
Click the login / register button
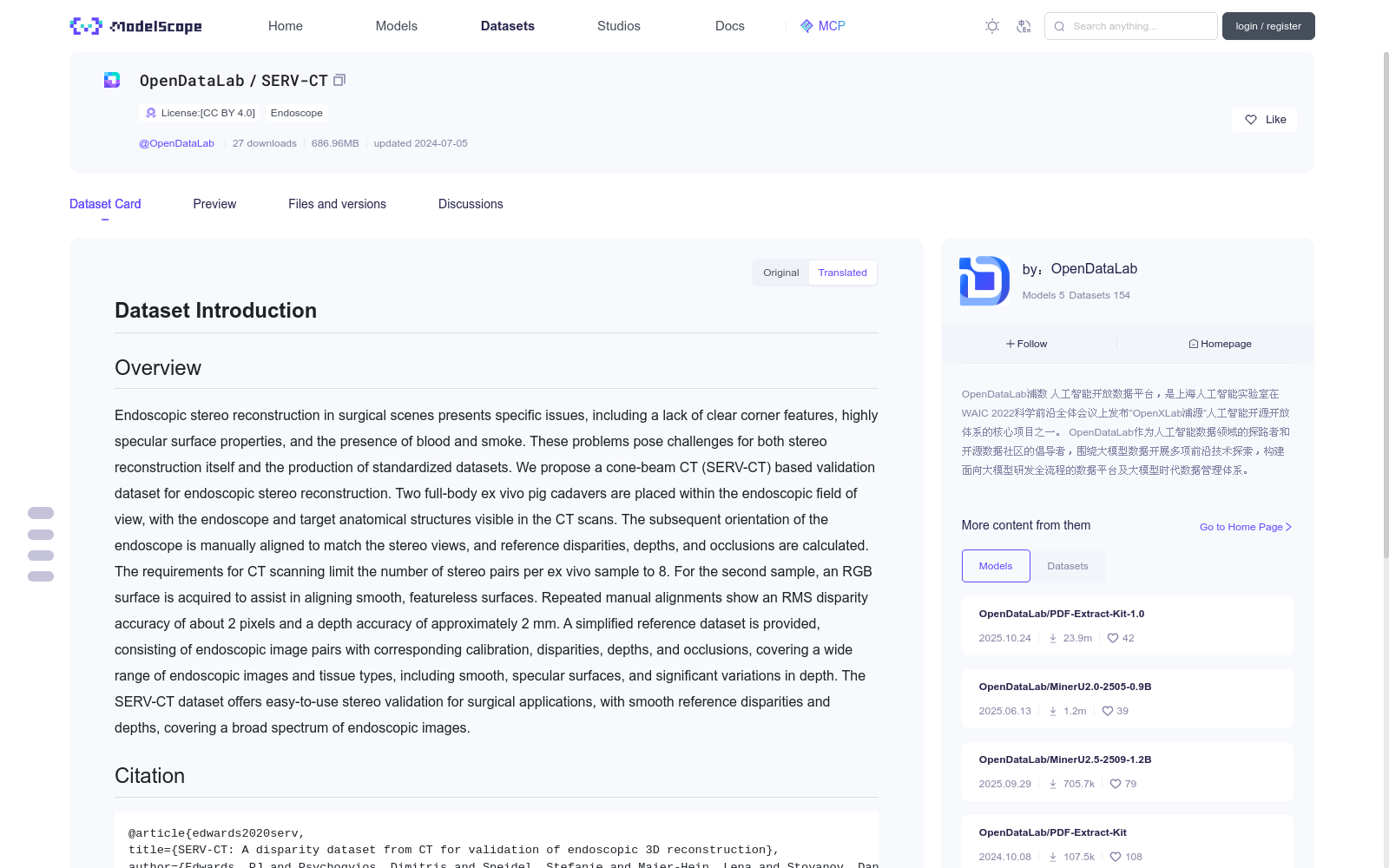pos(1268,26)
